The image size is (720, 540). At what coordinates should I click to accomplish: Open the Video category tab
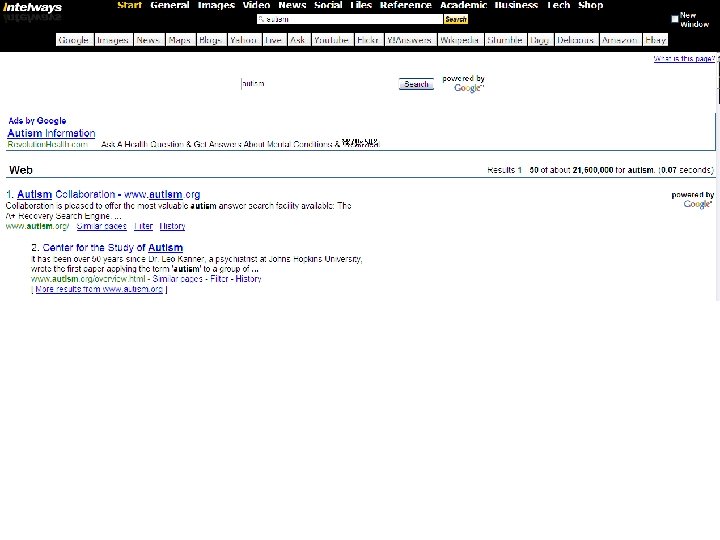pos(256,5)
